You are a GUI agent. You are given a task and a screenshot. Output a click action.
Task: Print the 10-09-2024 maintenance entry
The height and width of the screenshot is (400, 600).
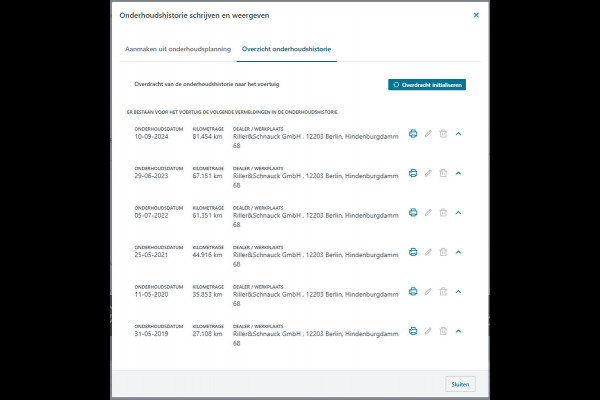(x=413, y=133)
